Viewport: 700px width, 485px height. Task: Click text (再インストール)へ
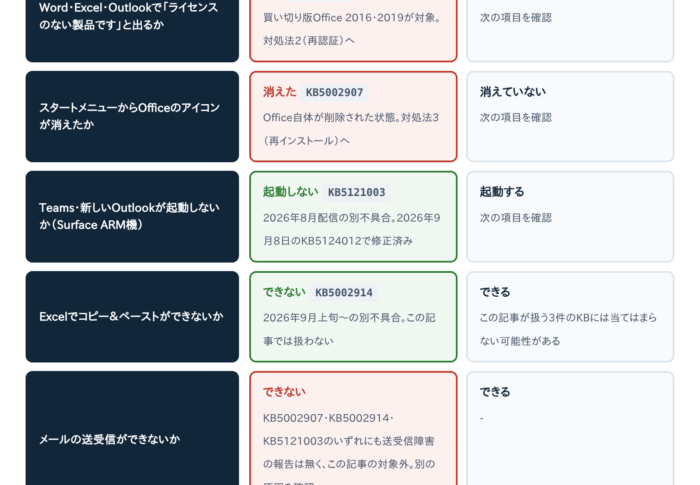(306, 141)
